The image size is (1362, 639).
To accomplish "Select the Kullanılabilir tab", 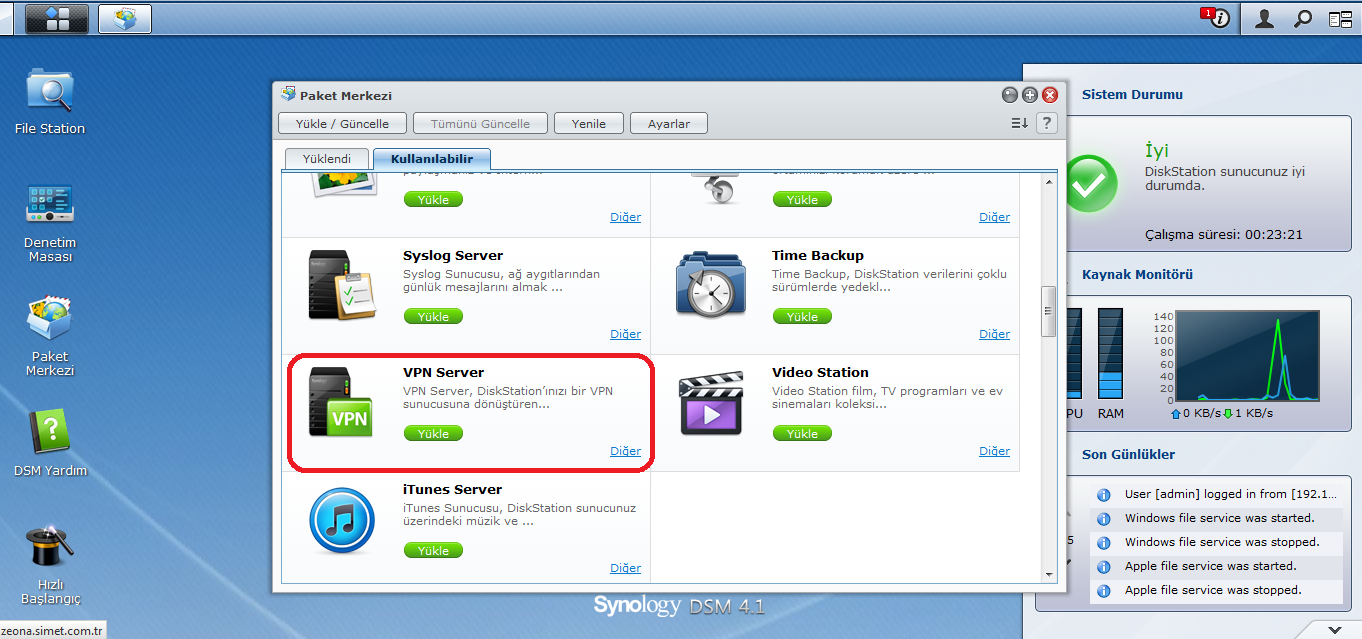I will pos(431,159).
